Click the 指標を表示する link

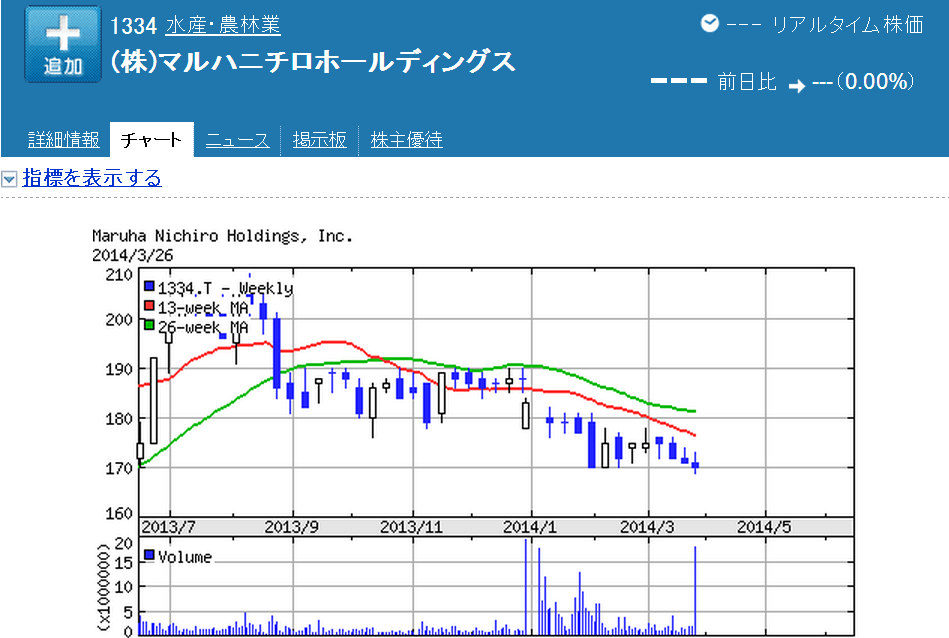[92, 178]
